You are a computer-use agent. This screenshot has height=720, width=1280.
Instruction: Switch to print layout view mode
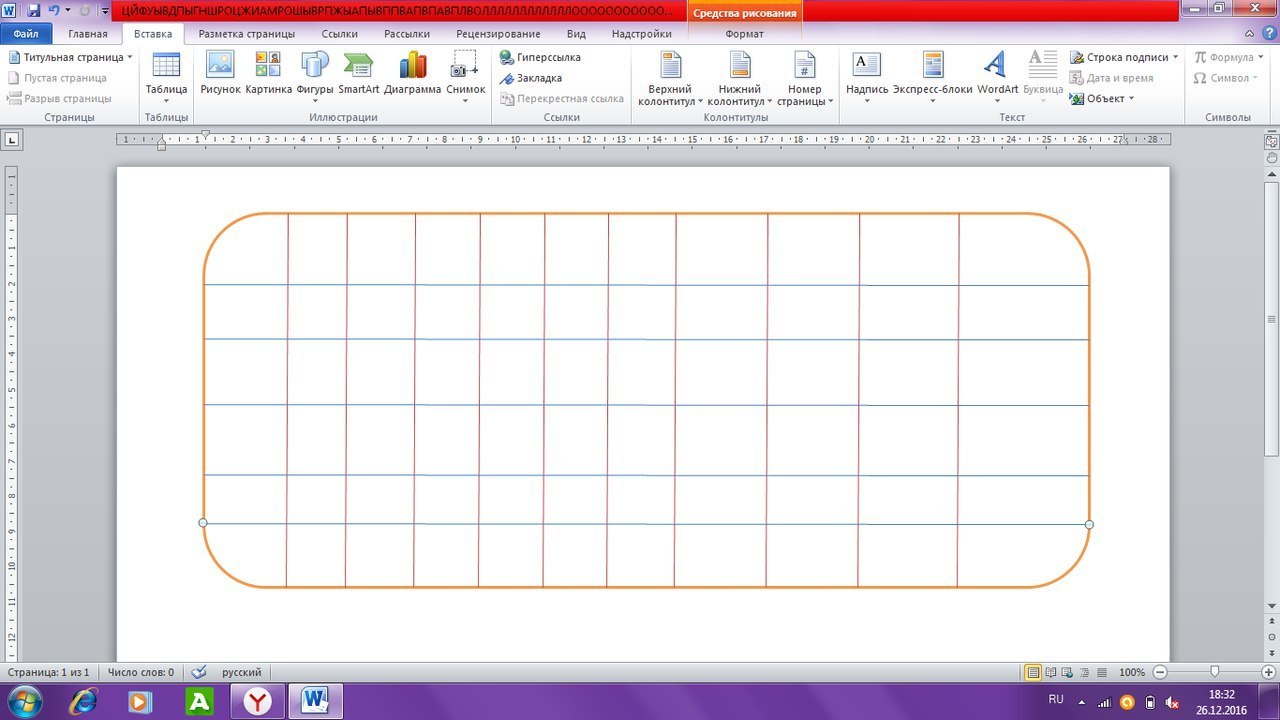1034,673
